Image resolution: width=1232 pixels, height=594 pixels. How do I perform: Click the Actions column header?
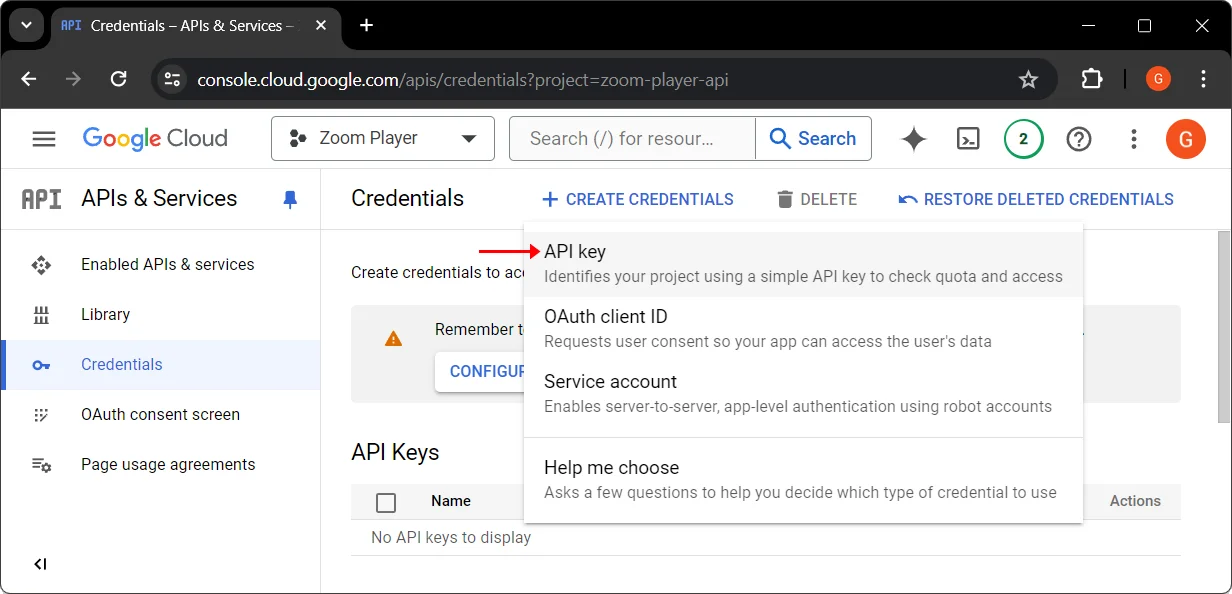click(x=1135, y=501)
